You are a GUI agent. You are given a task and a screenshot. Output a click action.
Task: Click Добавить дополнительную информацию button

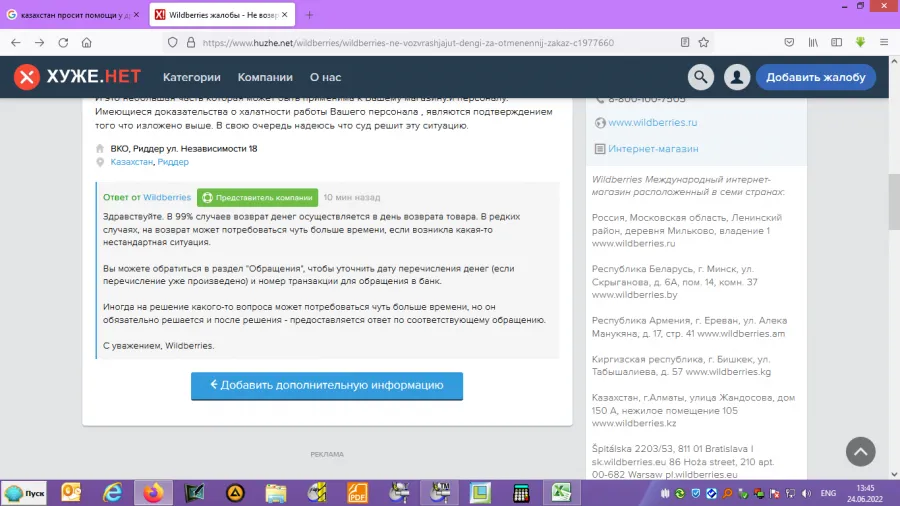(x=327, y=386)
